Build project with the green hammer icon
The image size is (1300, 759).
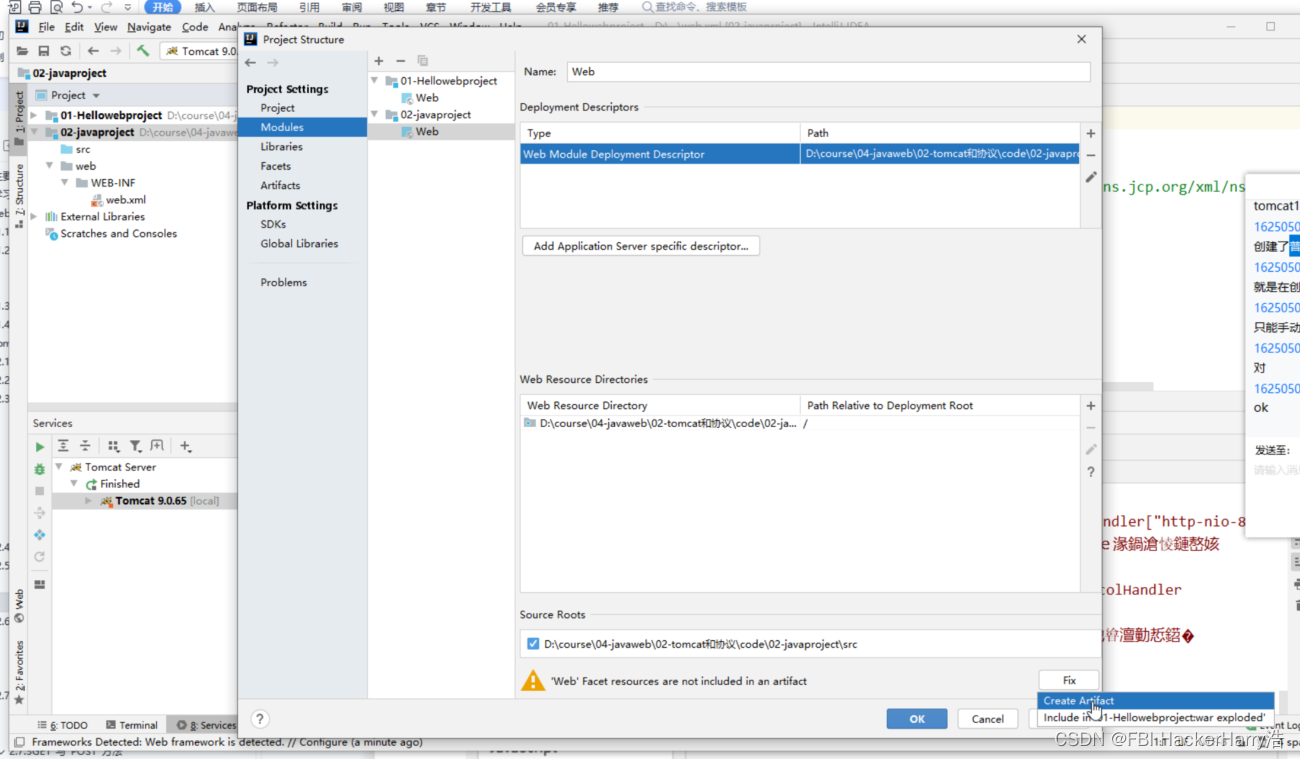(x=143, y=51)
